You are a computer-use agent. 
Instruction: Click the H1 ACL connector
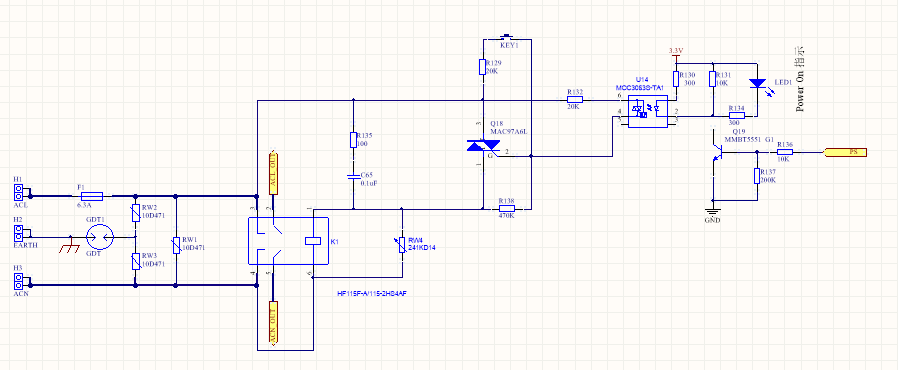18,192
